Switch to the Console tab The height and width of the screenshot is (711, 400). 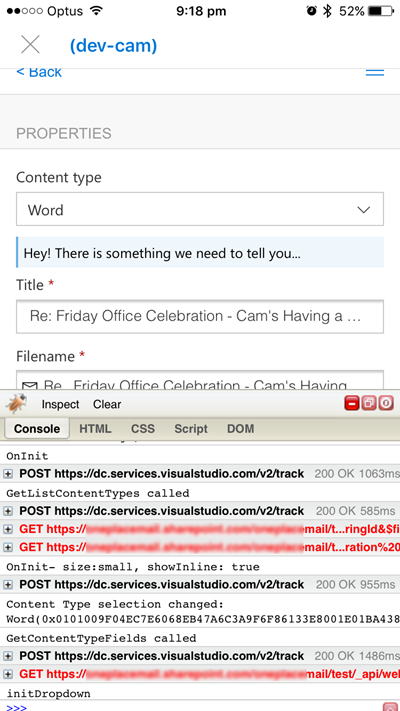click(x=37, y=429)
